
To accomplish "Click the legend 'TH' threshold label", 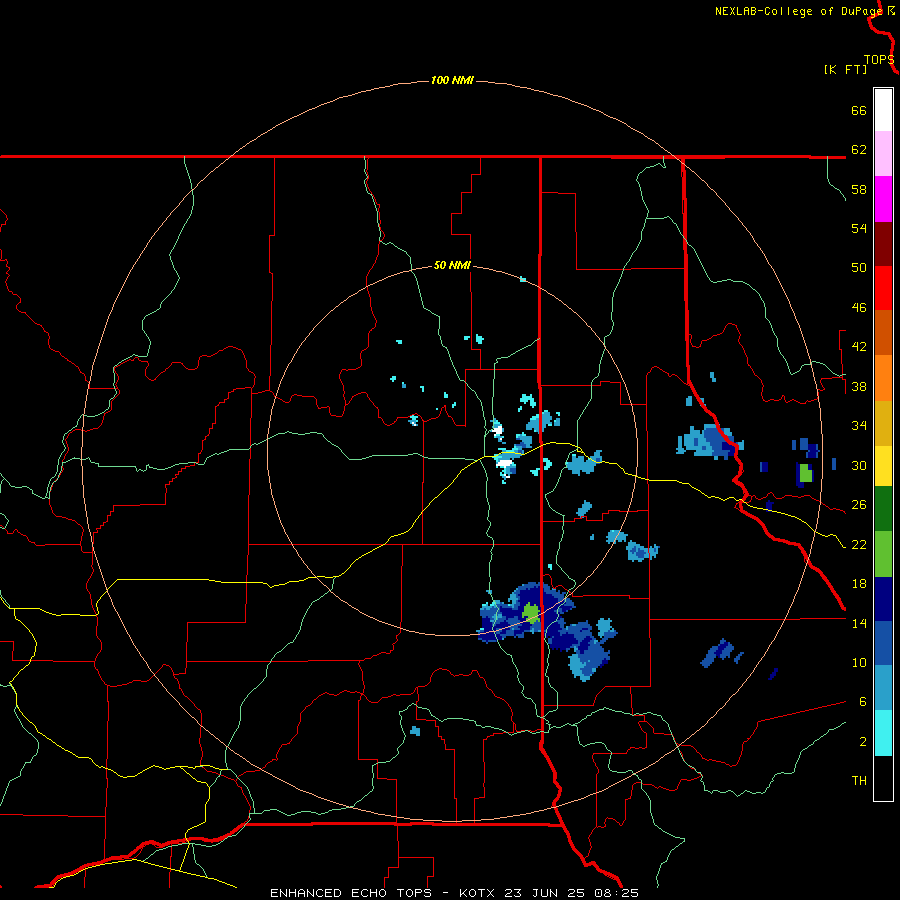I will tap(859, 780).
